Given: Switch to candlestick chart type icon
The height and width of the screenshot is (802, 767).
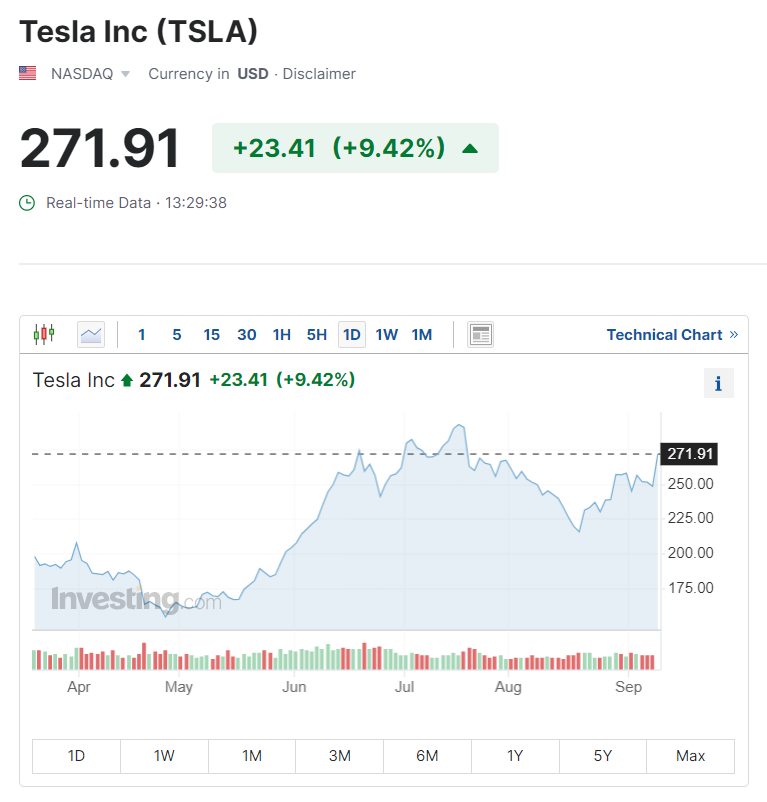Looking at the screenshot, I should pos(44,334).
